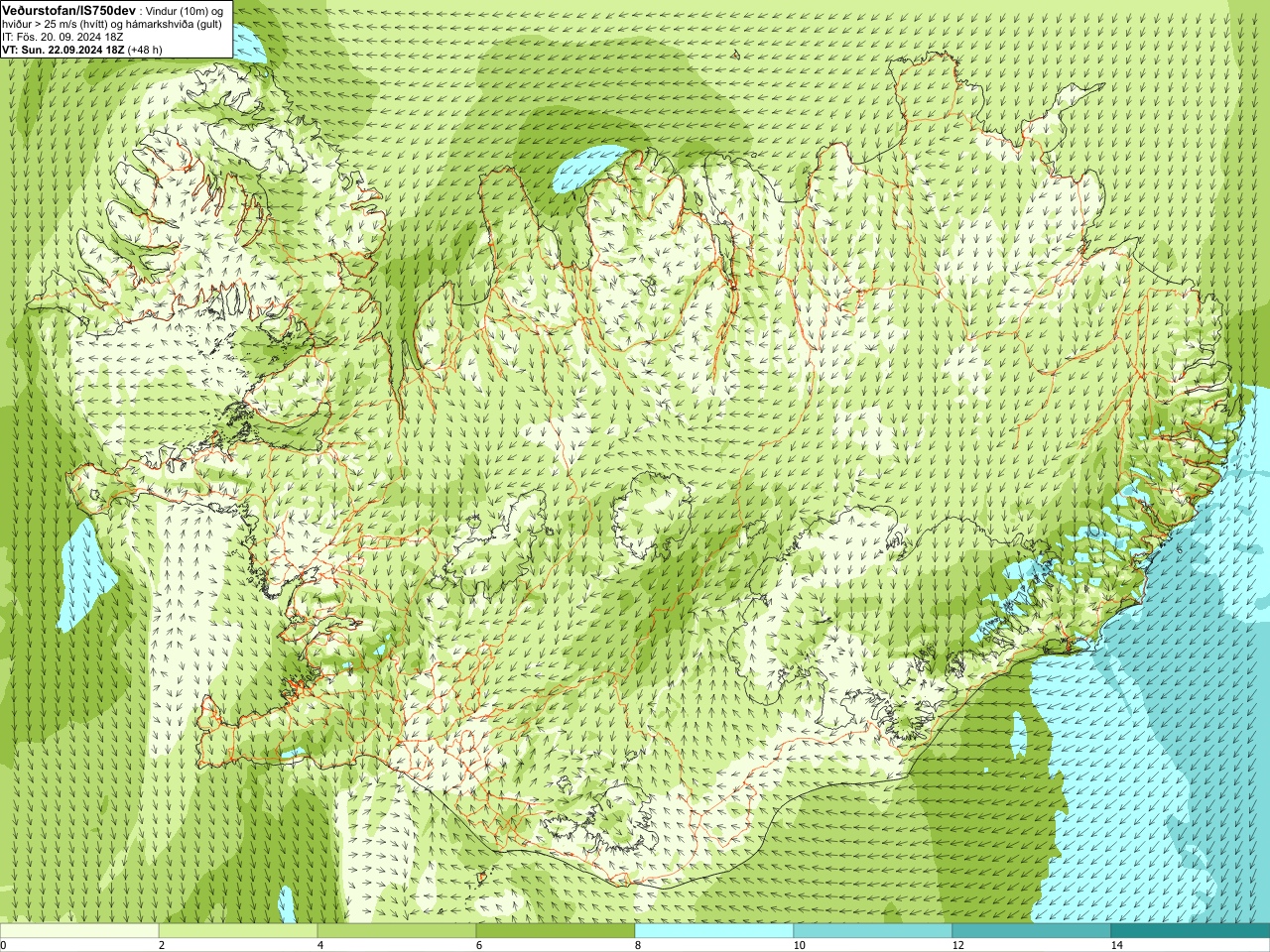The height and width of the screenshot is (952, 1270).
Task: Click the pale cream 0–2 m/s legend swatch
Action: pyautogui.click(x=79, y=931)
